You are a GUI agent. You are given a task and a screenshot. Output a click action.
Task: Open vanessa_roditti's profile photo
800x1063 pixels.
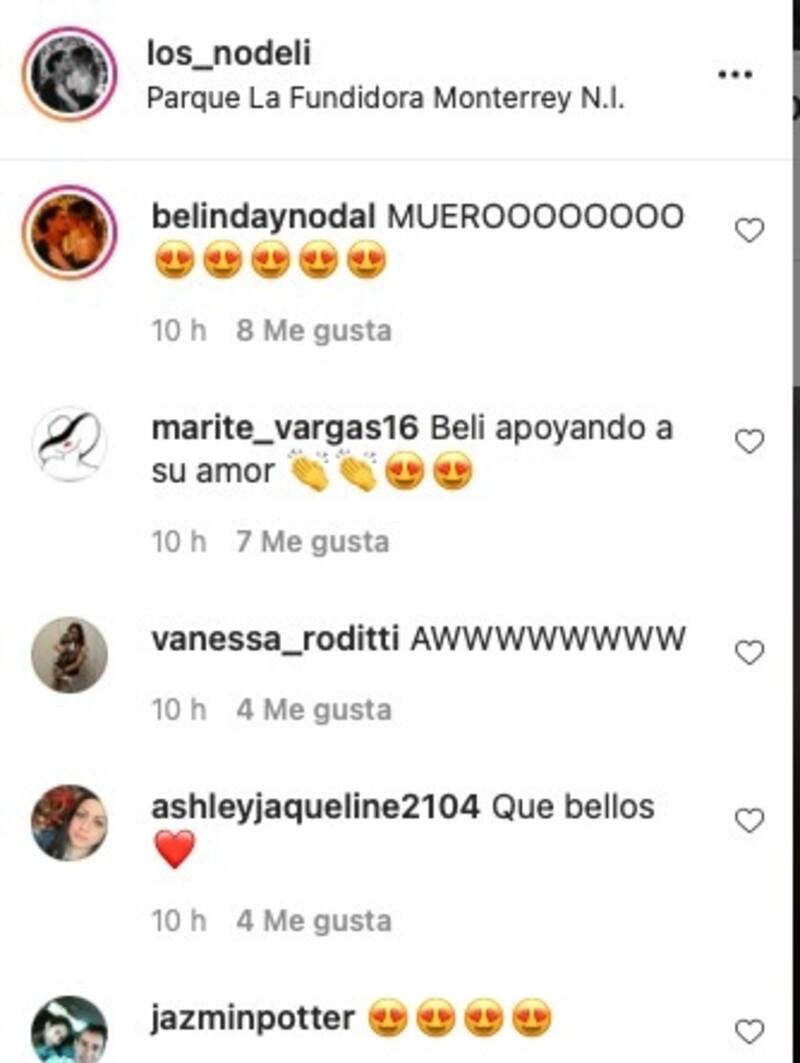click(69, 655)
